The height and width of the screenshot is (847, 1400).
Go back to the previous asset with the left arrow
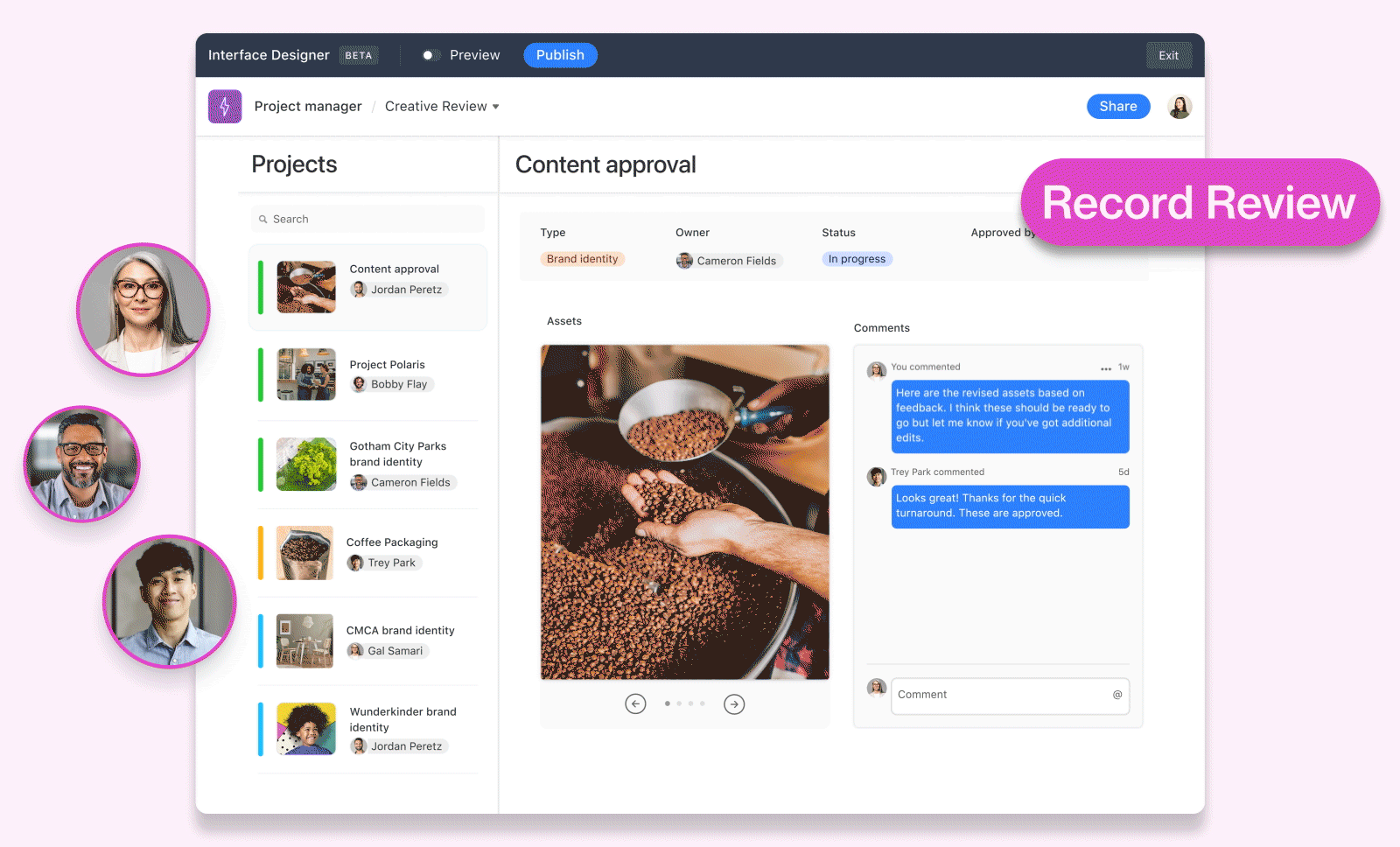pyautogui.click(x=636, y=703)
